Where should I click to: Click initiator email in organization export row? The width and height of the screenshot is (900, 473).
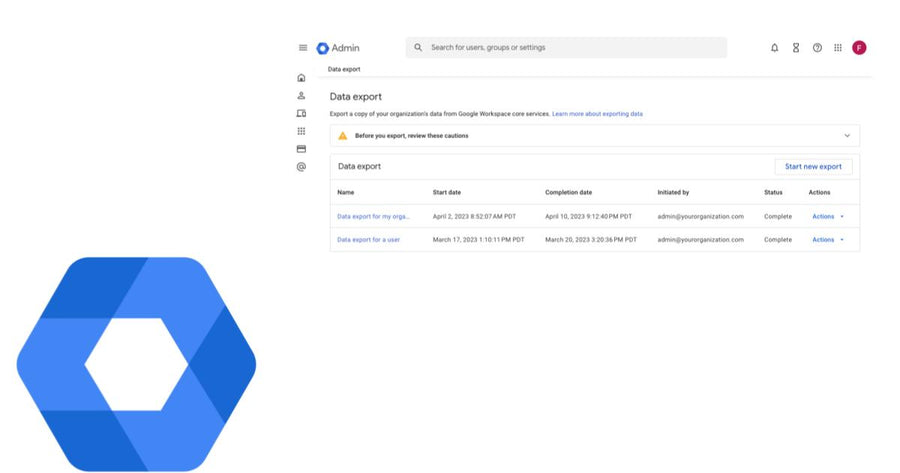point(700,216)
